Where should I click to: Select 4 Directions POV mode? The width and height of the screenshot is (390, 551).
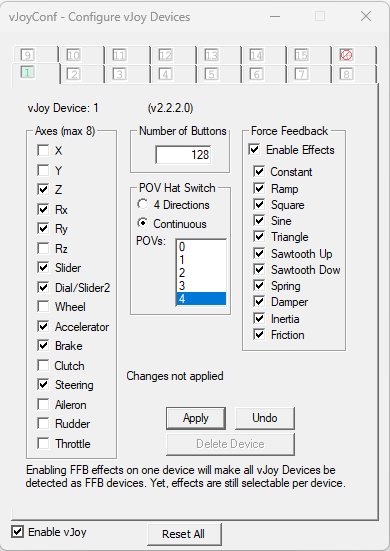[143, 205]
